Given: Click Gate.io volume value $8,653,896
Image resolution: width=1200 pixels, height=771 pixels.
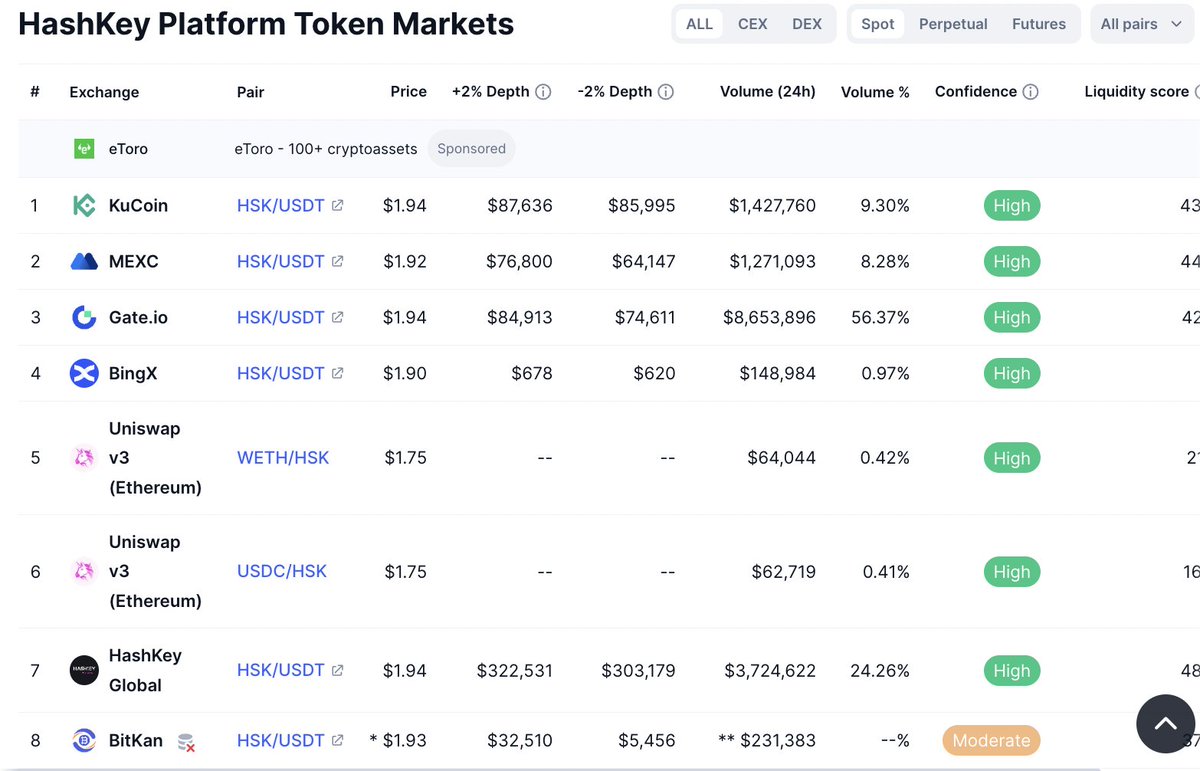Looking at the screenshot, I should click(x=769, y=317).
